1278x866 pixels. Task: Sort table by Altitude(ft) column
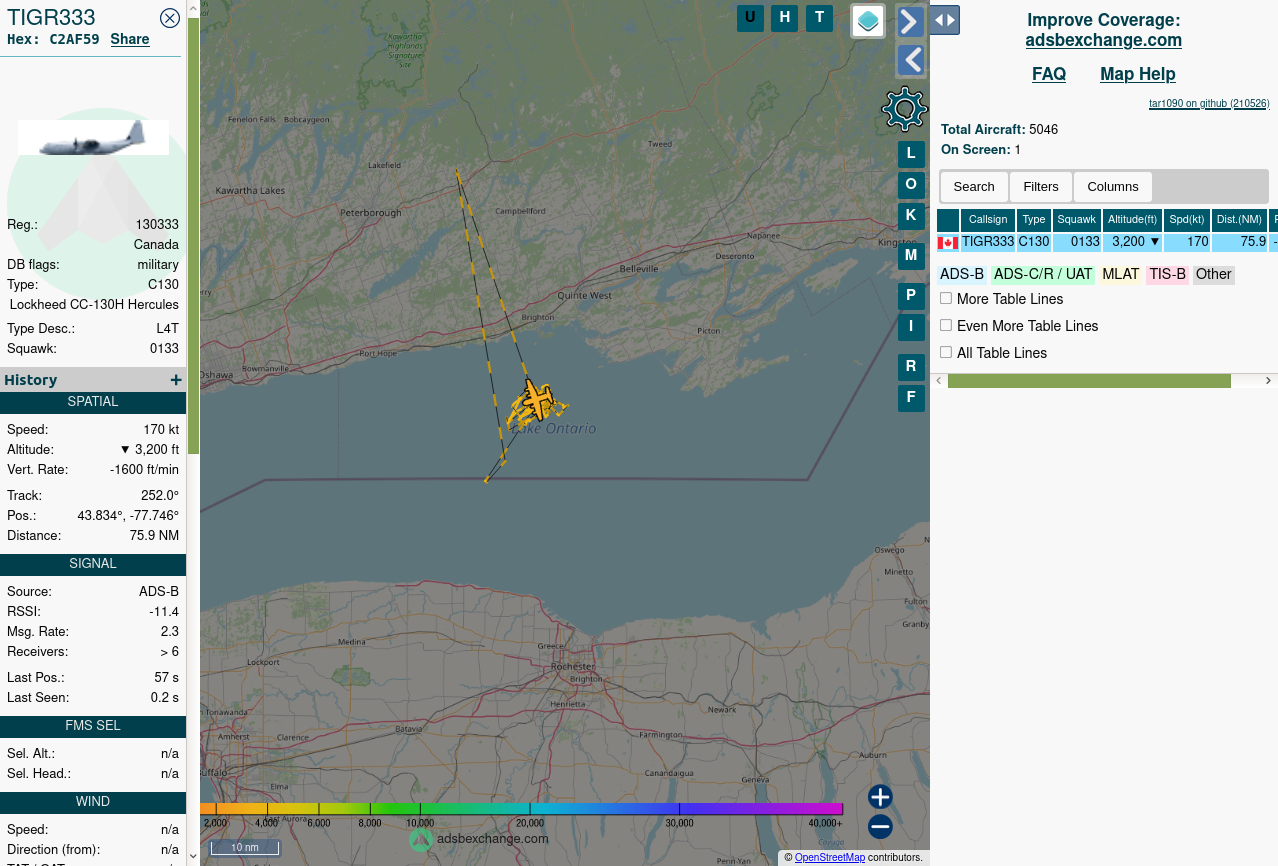tap(1133, 220)
